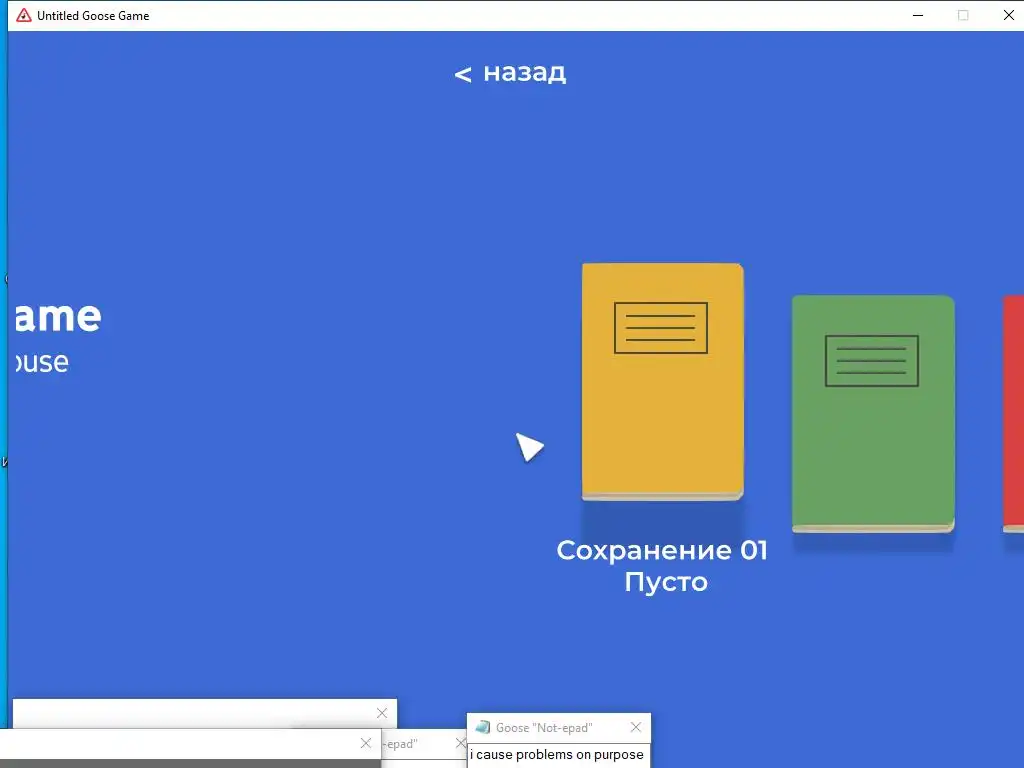Screen dimensions: 1024x768
Task: Close the upper blank white popup window
Action: point(382,713)
